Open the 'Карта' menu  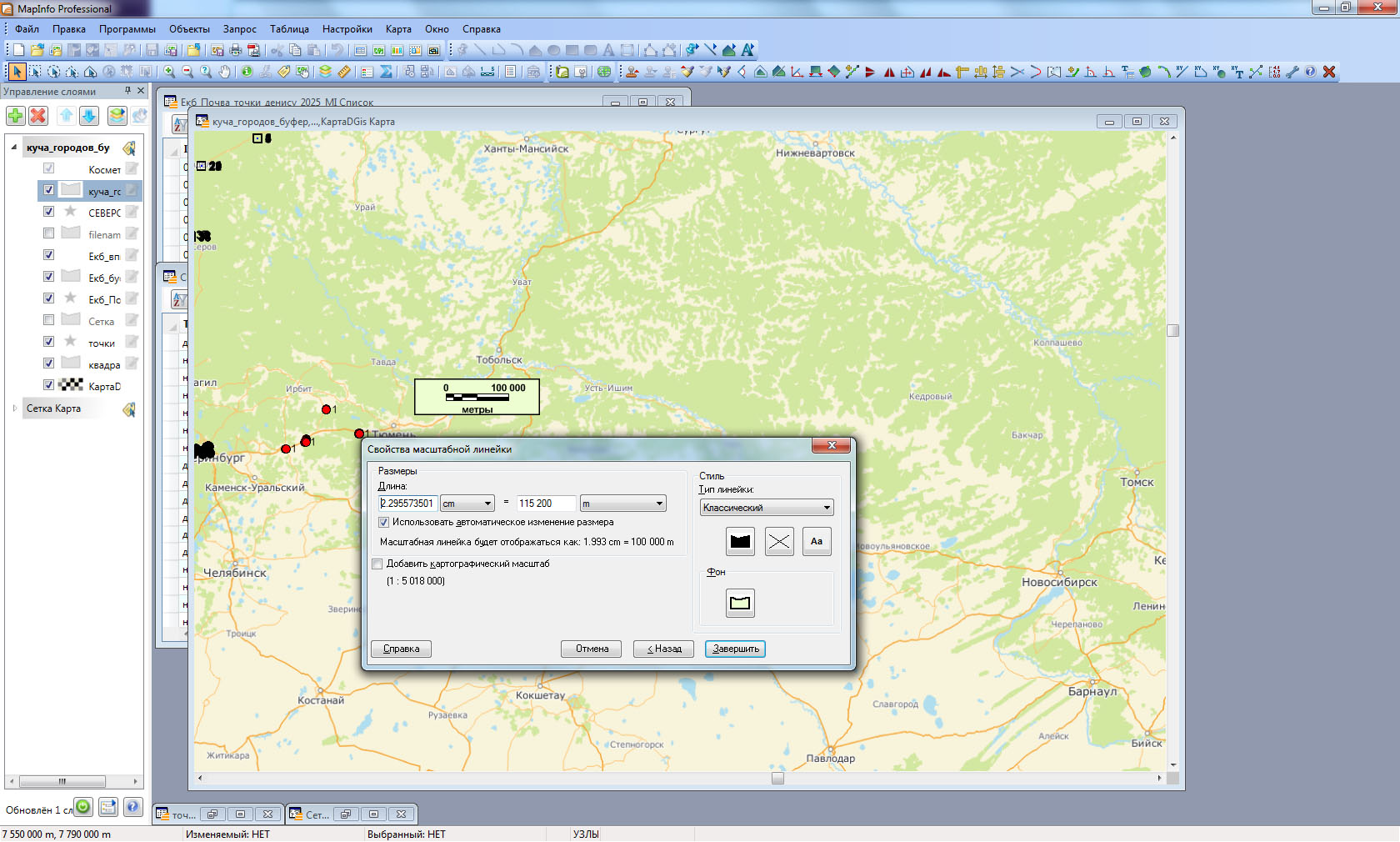click(x=398, y=29)
